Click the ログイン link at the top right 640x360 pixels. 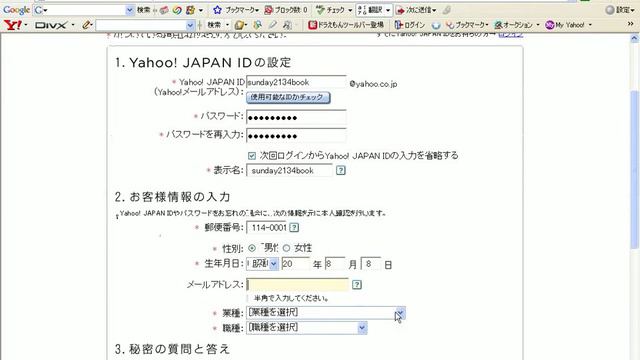pyautogui.click(x=511, y=35)
